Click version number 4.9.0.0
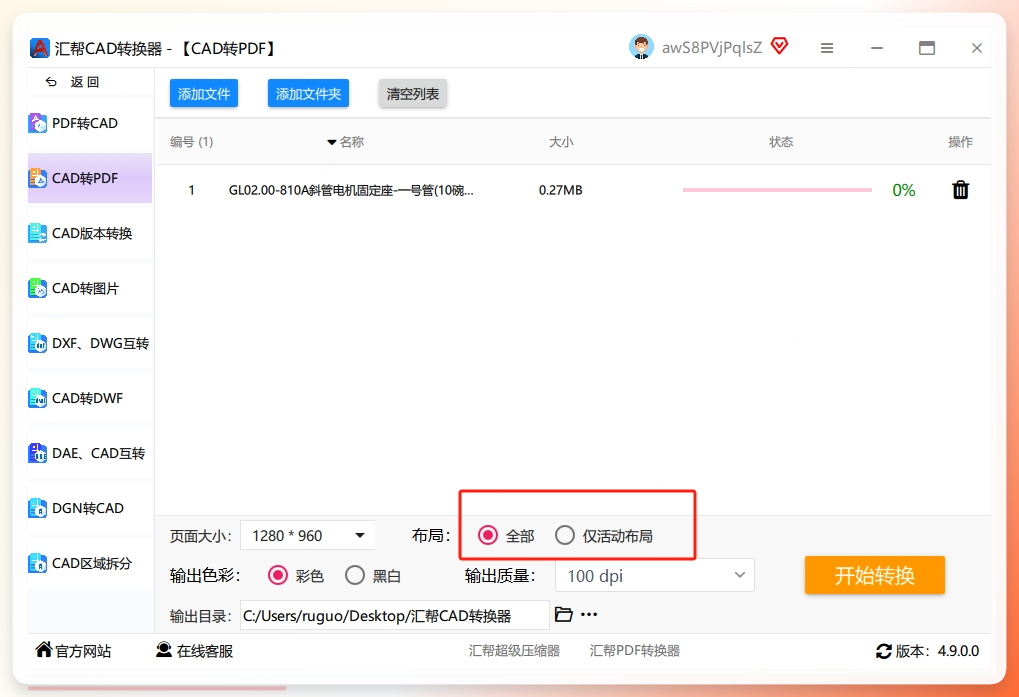The width and height of the screenshot is (1019, 697). (958, 651)
